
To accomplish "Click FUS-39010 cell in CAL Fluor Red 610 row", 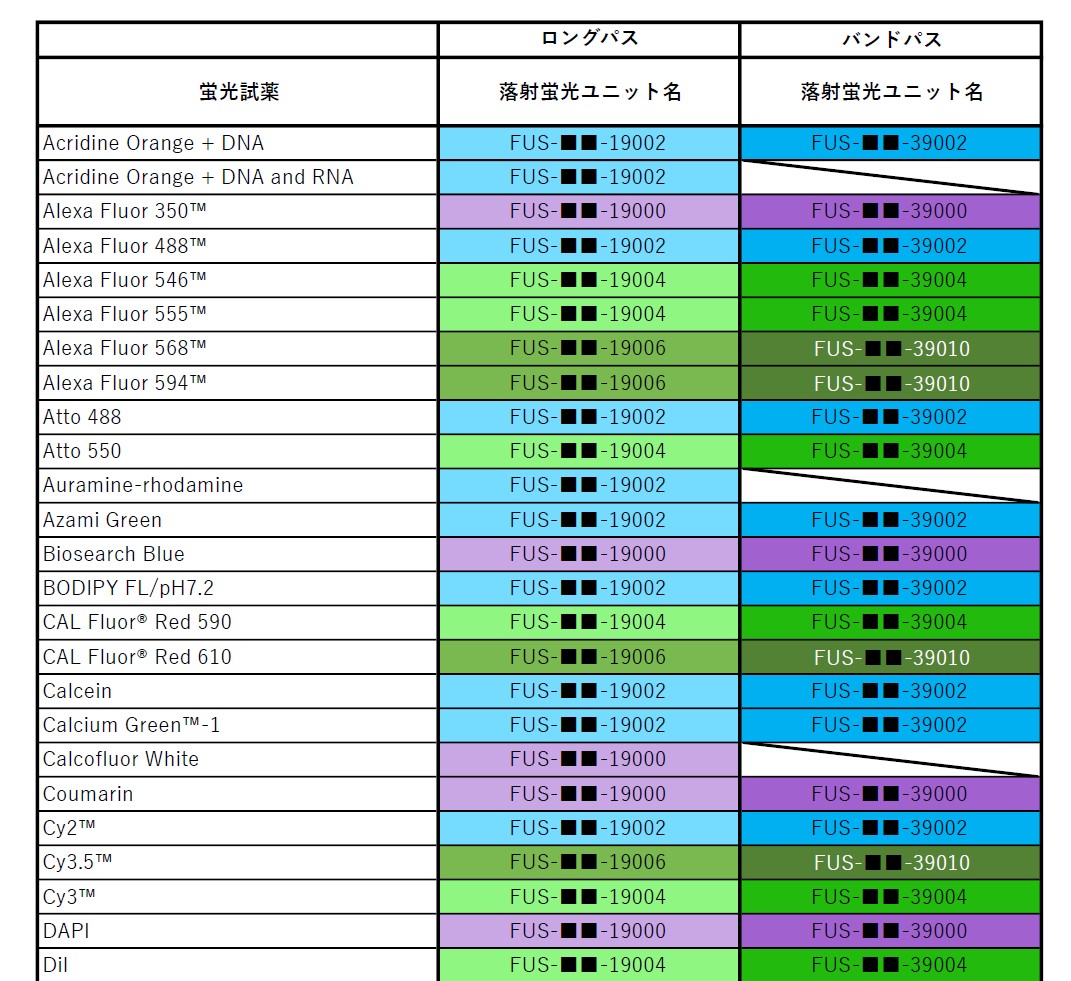I will (891, 657).
